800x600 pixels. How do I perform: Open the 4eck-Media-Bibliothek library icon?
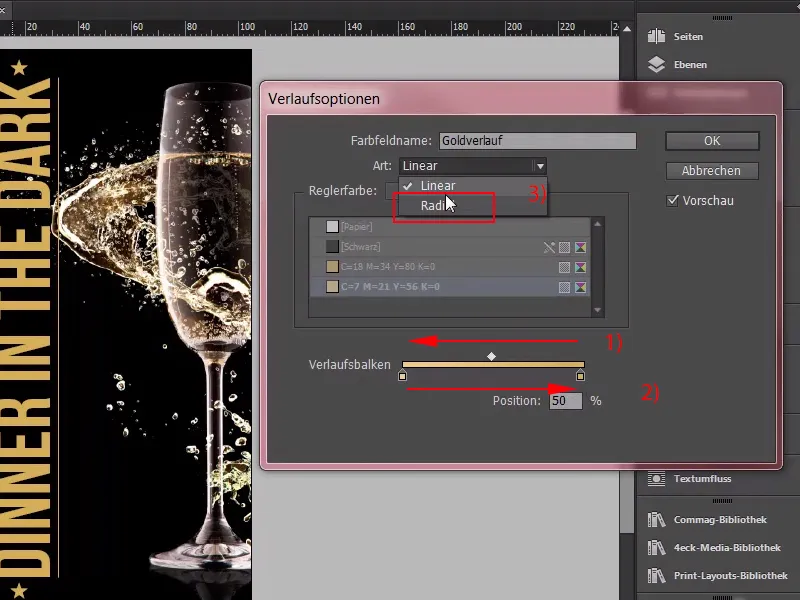[x=656, y=547]
